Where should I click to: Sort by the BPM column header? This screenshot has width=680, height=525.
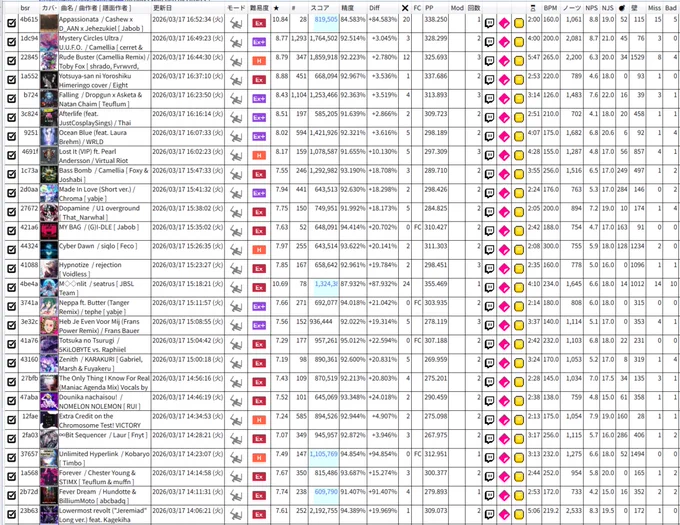[x=550, y=8]
